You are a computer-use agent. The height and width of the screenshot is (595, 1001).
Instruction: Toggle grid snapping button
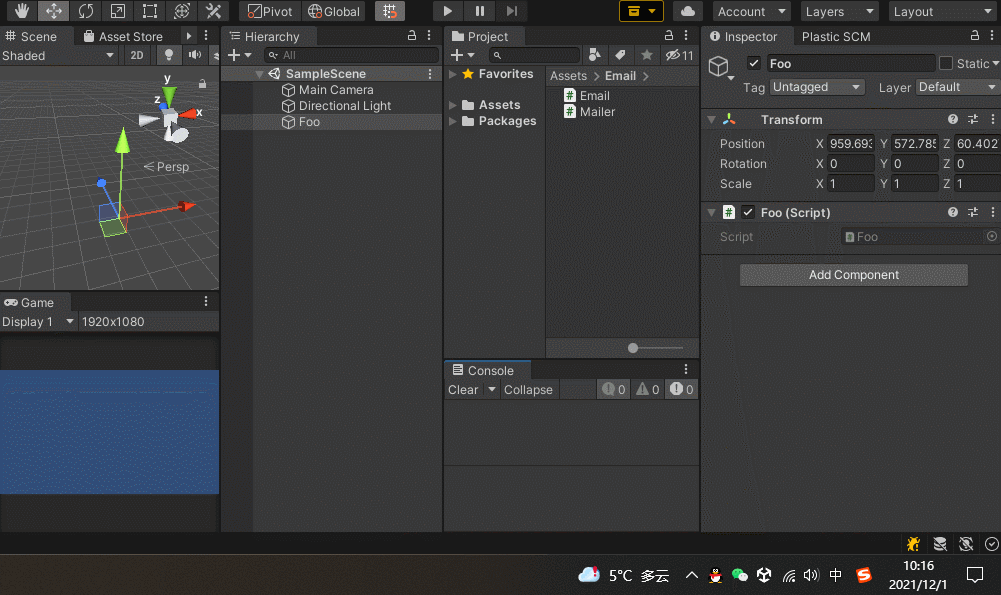(x=389, y=11)
